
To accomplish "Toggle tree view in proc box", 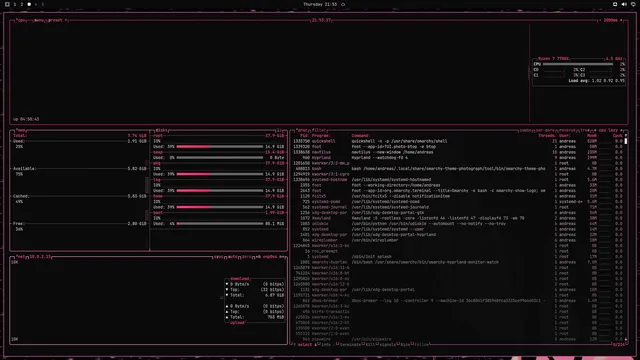I will point(584,130).
